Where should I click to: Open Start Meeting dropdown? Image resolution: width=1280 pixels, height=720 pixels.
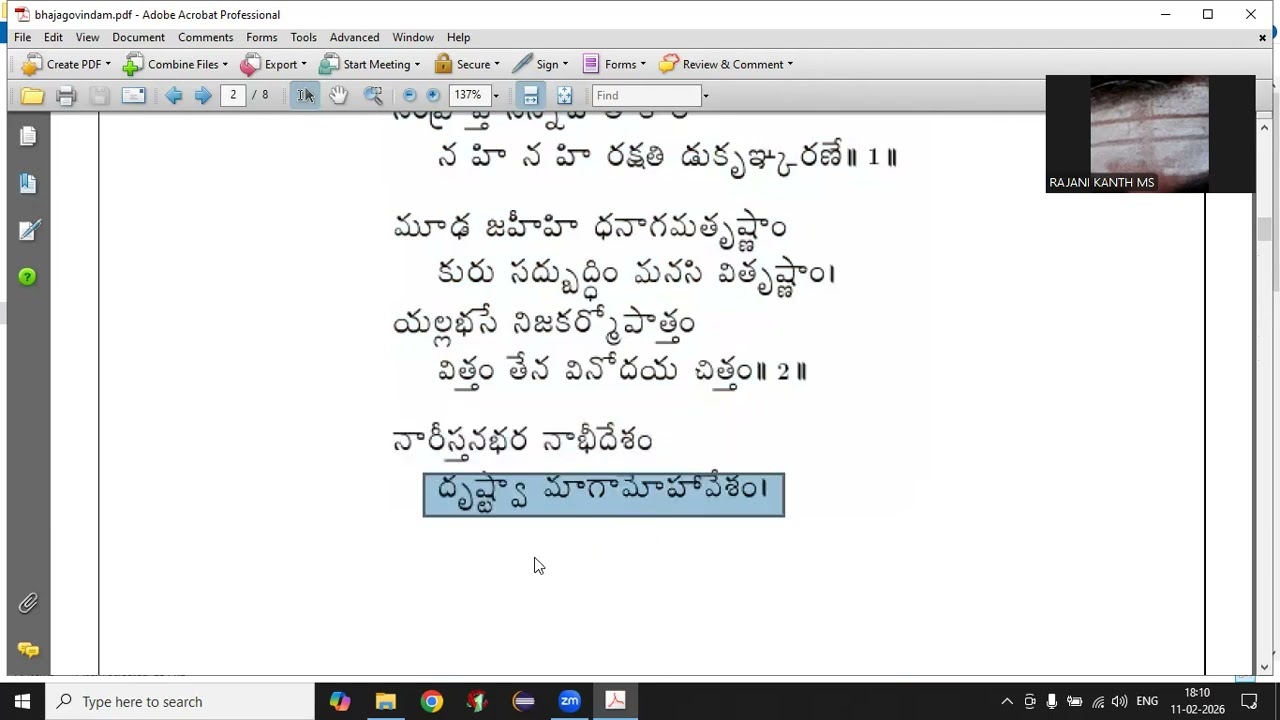pos(370,64)
